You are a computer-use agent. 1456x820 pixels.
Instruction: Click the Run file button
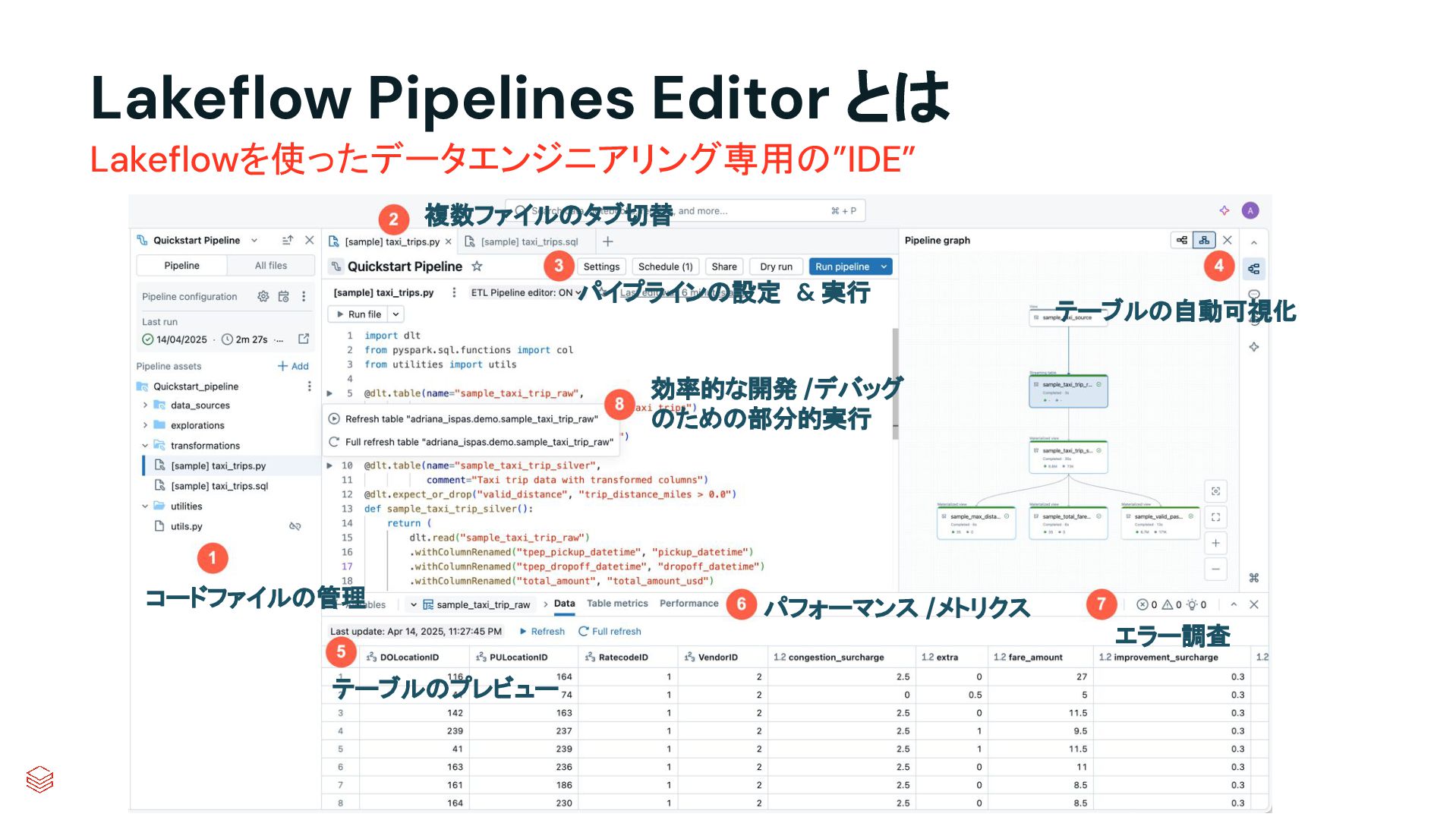pyautogui.click(x=358, y=314)
